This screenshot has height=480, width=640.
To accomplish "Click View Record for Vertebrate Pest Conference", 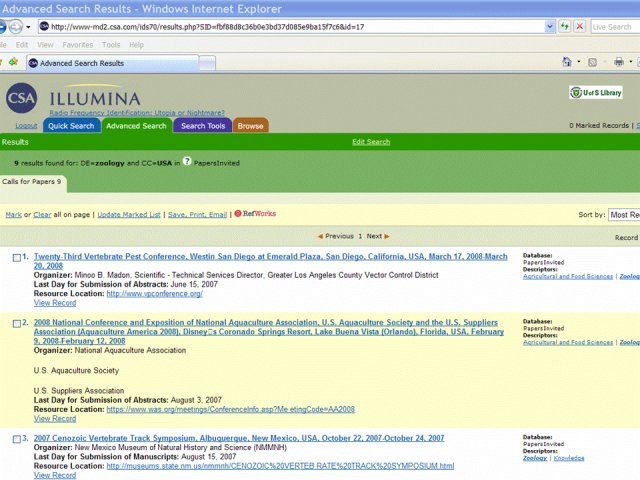I will coord(55,303).
